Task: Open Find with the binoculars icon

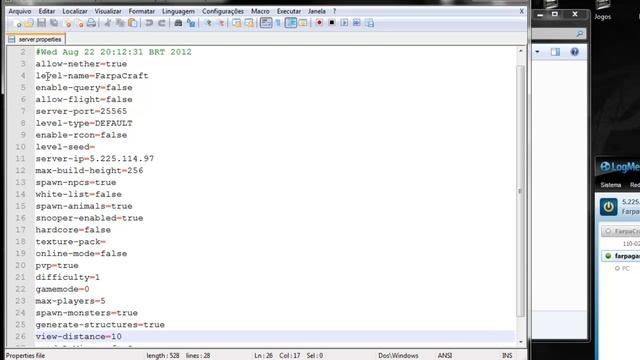Action: (x=178, y=23)
